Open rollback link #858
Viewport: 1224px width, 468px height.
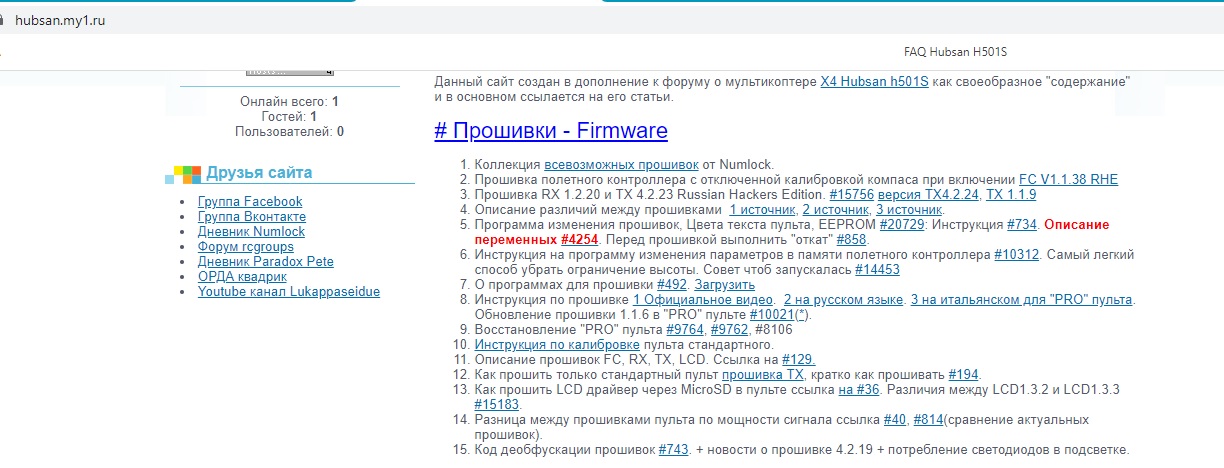(x=853, y=240)
